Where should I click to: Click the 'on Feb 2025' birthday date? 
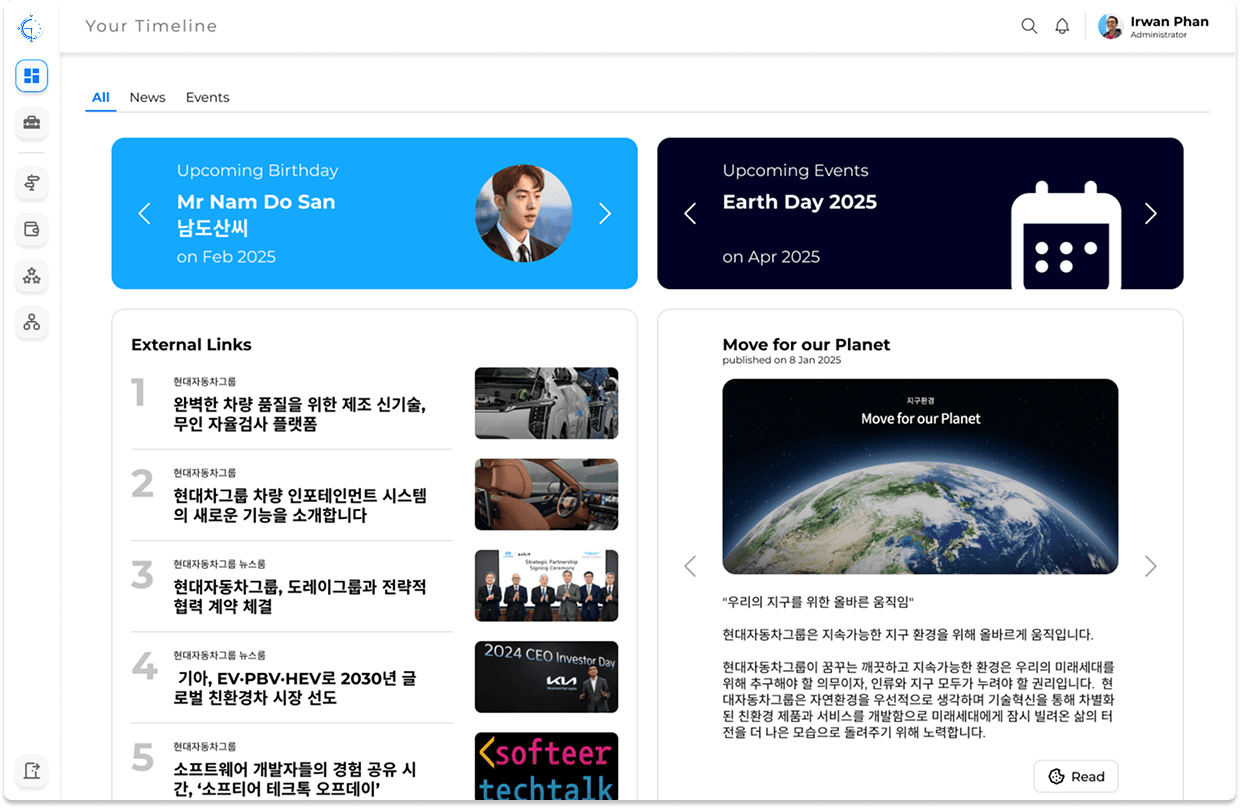[226, 256]
